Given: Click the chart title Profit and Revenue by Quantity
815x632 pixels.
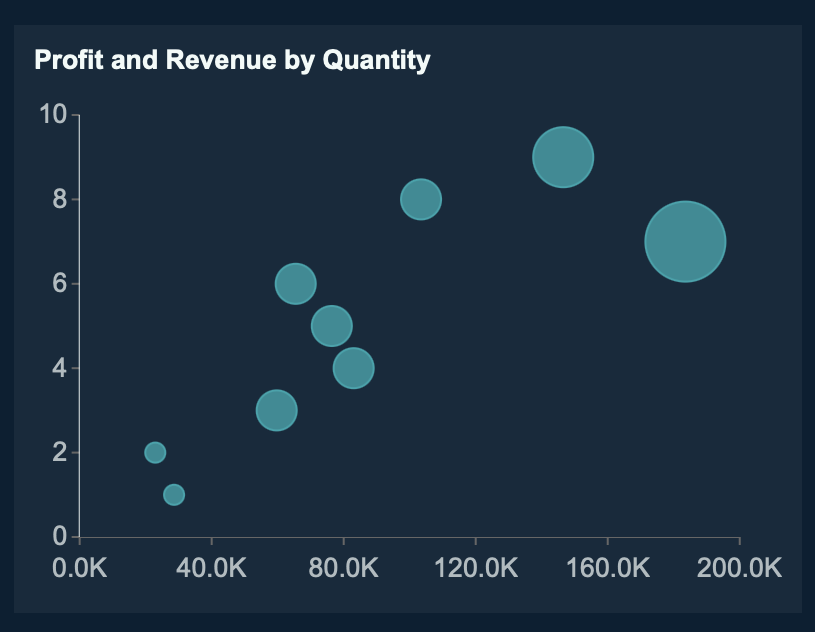Looking at the screenshot, I should click(232, 60).
